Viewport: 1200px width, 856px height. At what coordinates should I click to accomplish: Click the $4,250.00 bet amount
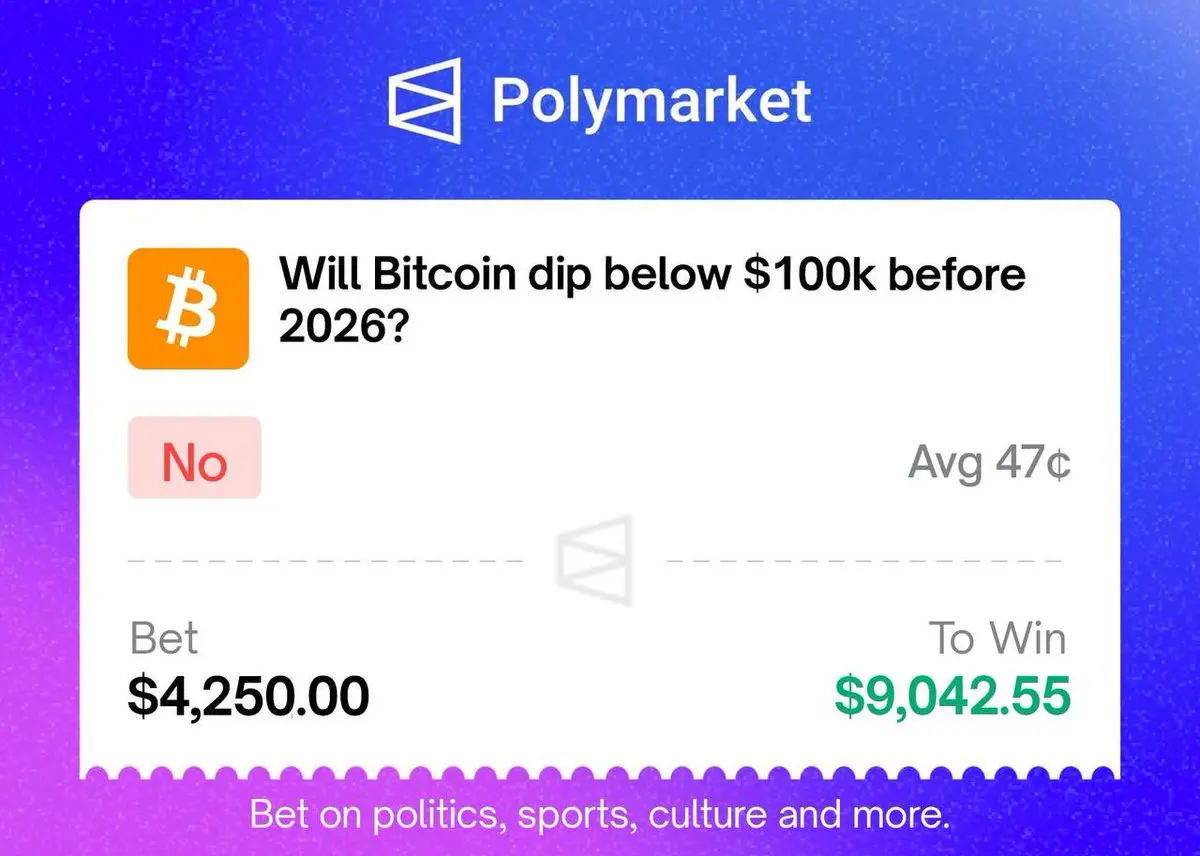[x=248, y=696]
